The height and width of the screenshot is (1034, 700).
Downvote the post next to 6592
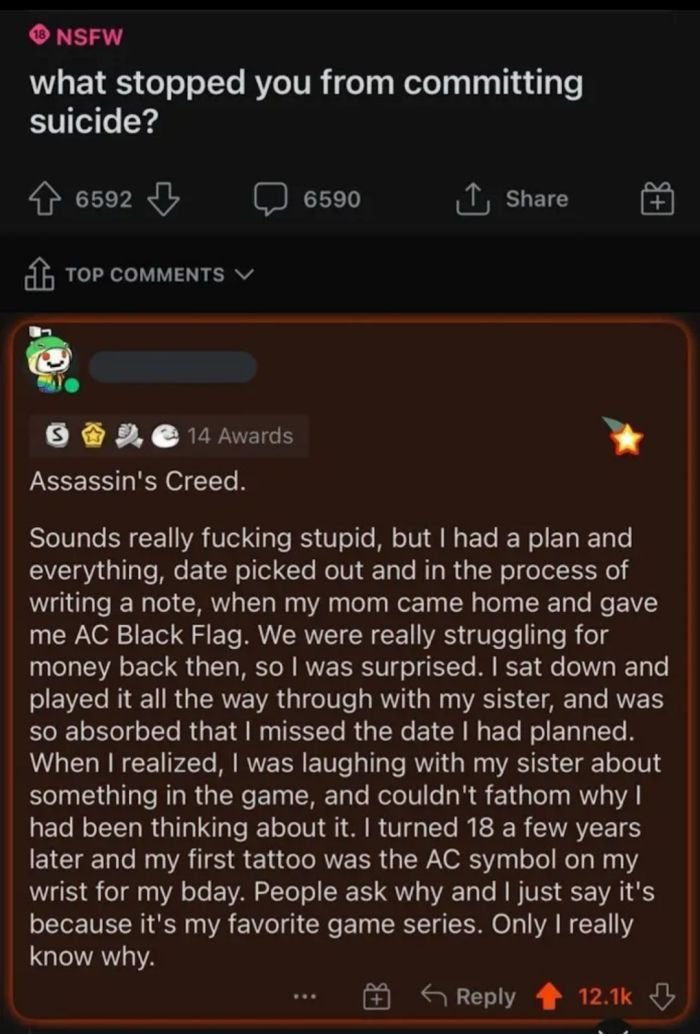[162, 200]
